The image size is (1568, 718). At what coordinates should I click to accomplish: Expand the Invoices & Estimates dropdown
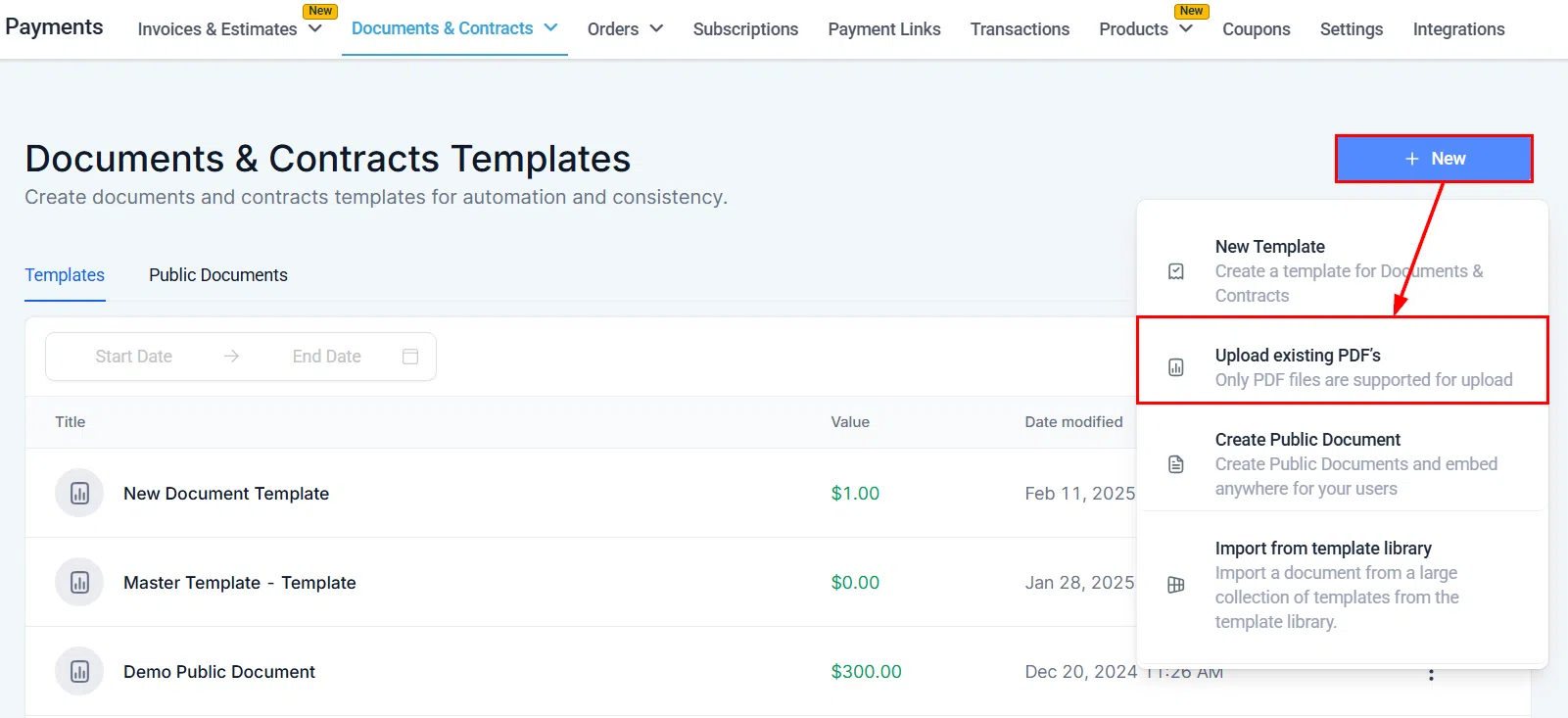pos(314,28)
